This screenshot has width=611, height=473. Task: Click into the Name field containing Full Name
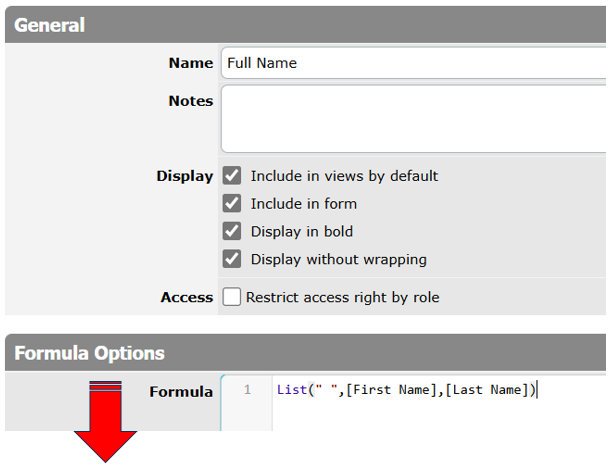[413, 63]
